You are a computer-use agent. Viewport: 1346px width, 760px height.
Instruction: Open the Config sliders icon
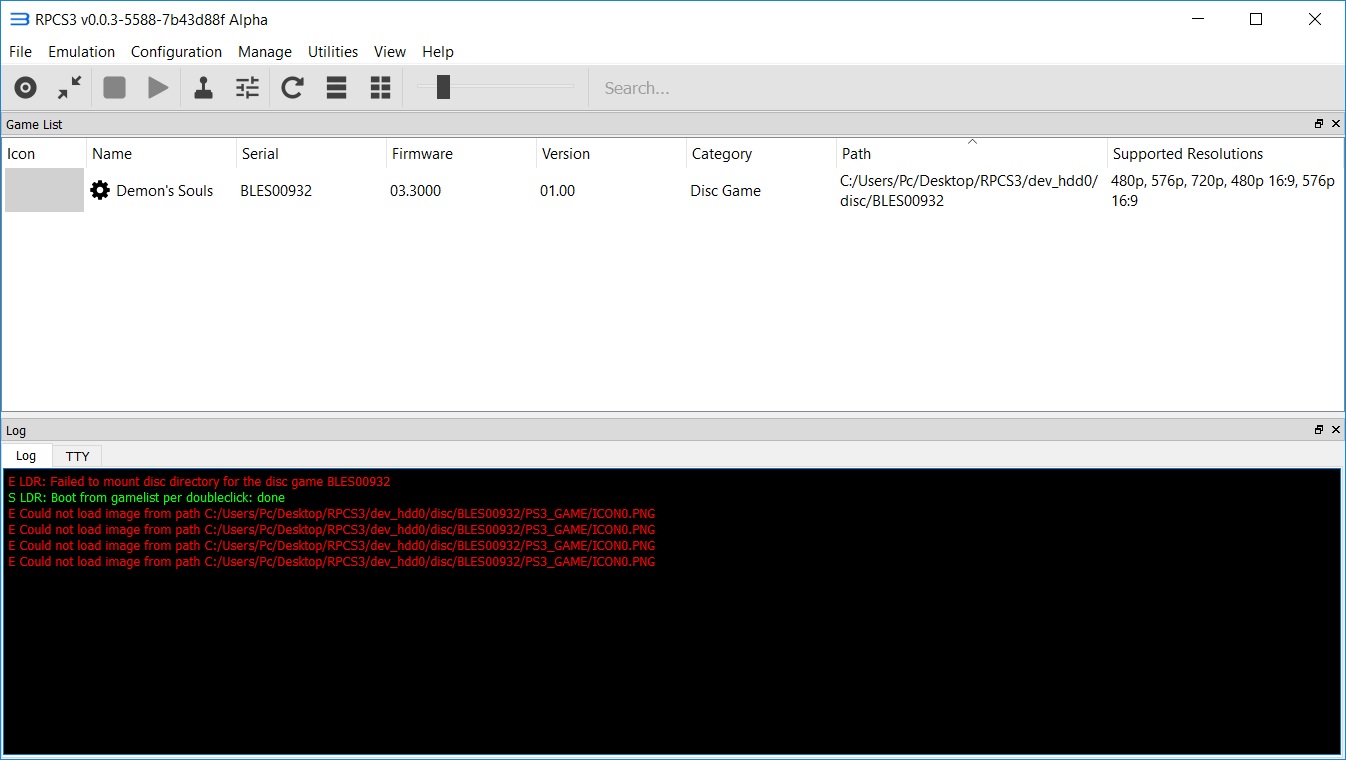click(x=247, y=88)
